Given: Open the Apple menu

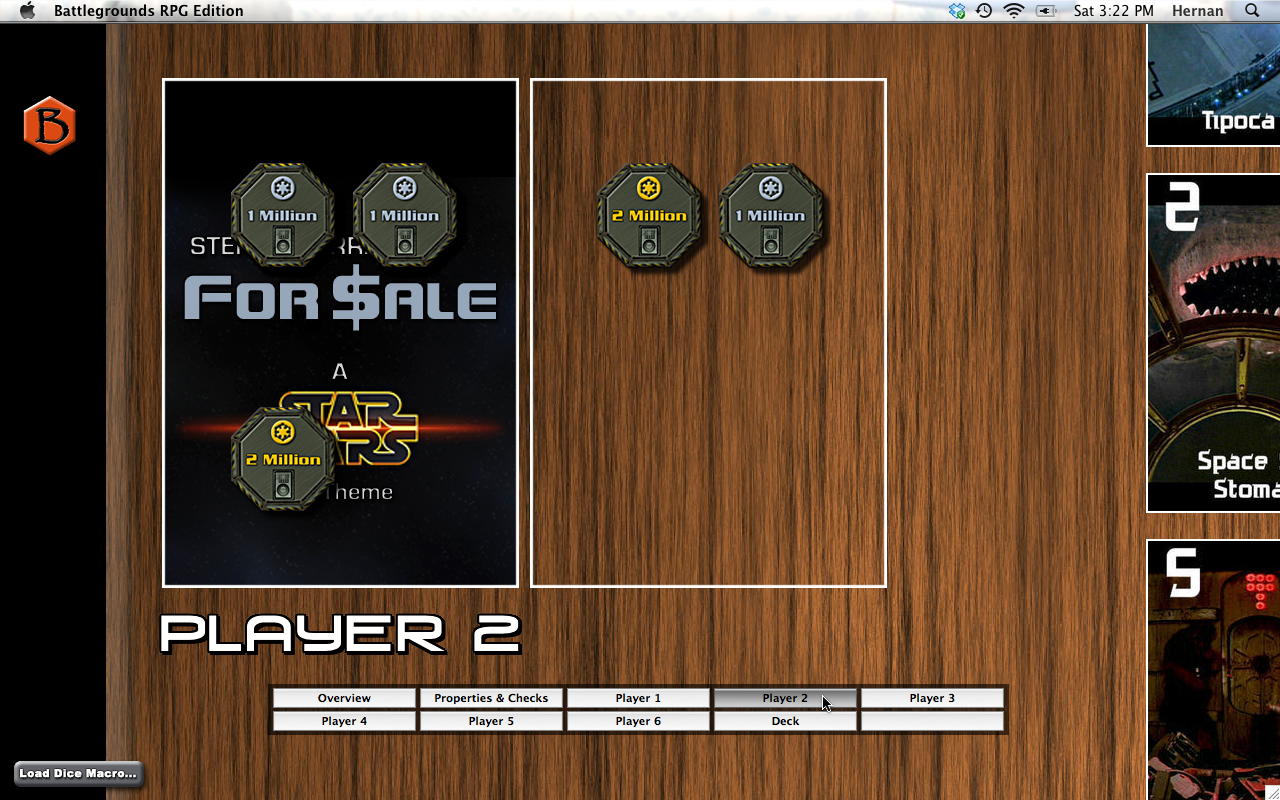Looking at the screenshot, I should (27, 11).
